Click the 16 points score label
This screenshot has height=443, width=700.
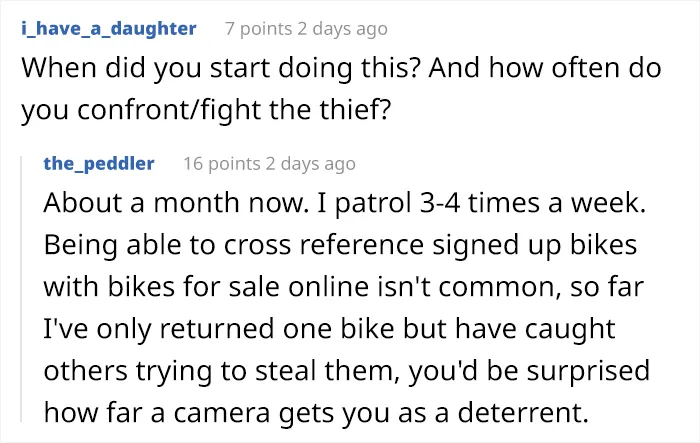[x=221, y=163]
